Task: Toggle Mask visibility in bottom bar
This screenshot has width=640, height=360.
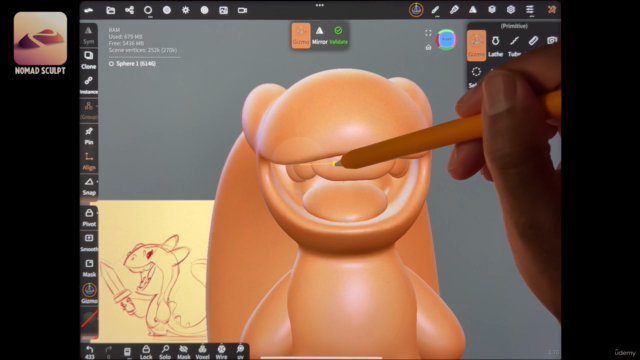Action: click(x=184, y=352)
